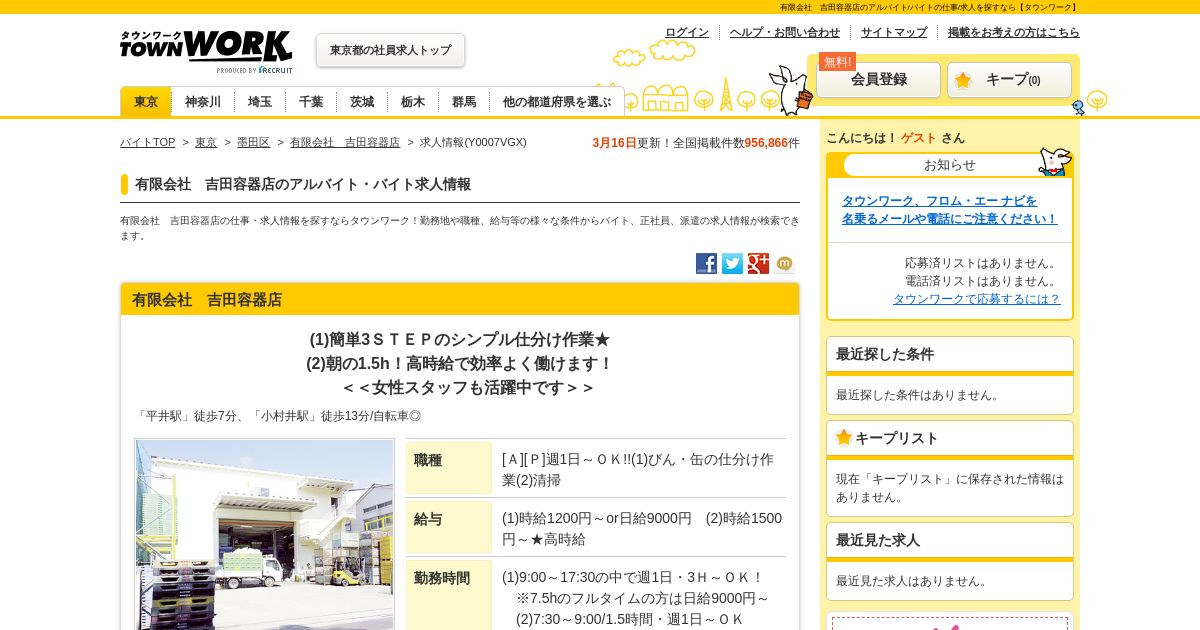Click the 墨田区 breadcrumb link
Screen dimensions: 1200x630
tap(253, 143)
